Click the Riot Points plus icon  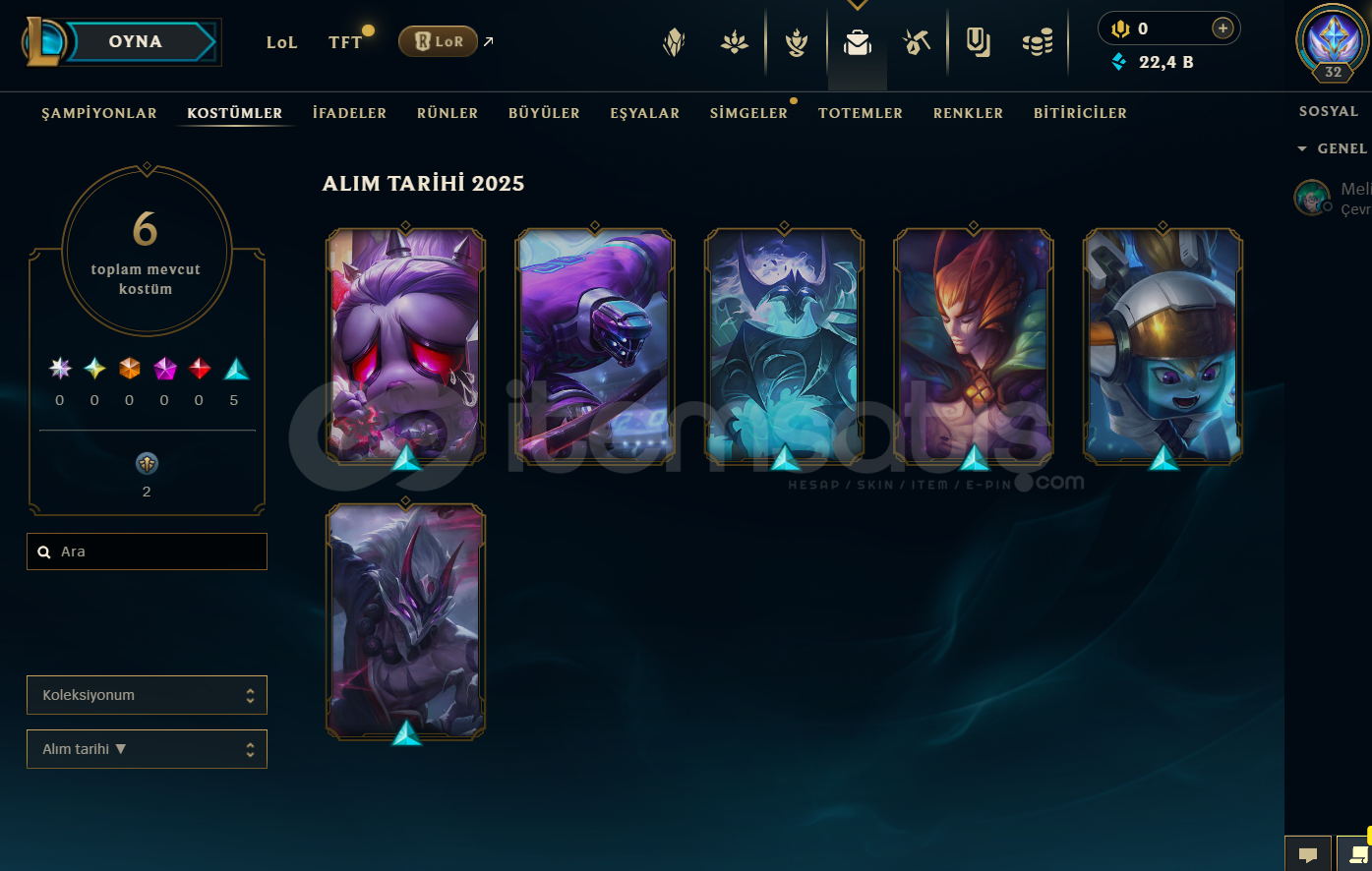(x=1223, y=29)
